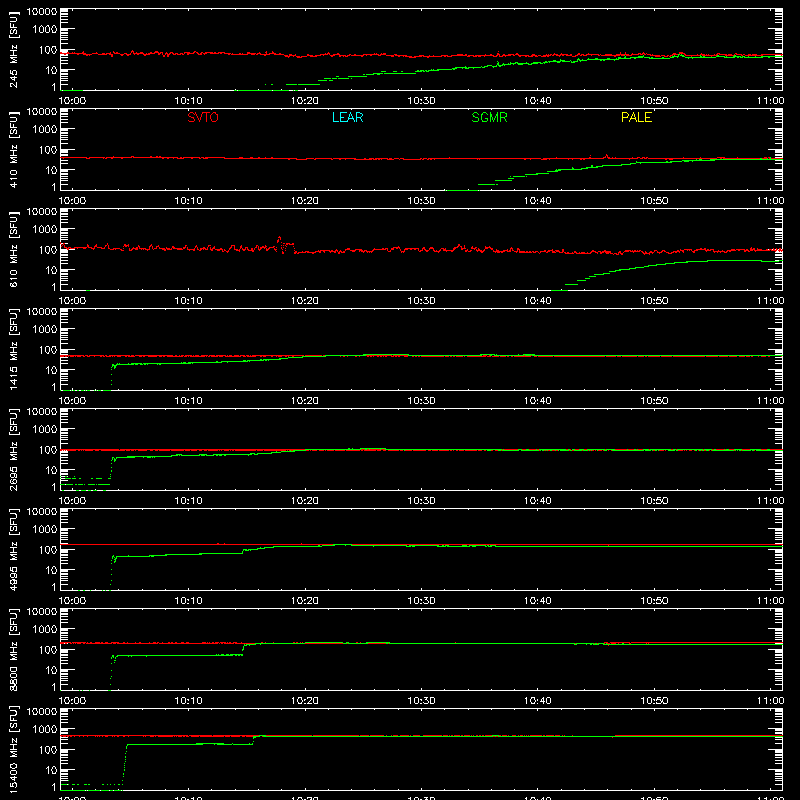This screenshot has width=800, height=800.
Task: Select the 4995 MHz [SFU] axis label
Action: pos(14,549)
